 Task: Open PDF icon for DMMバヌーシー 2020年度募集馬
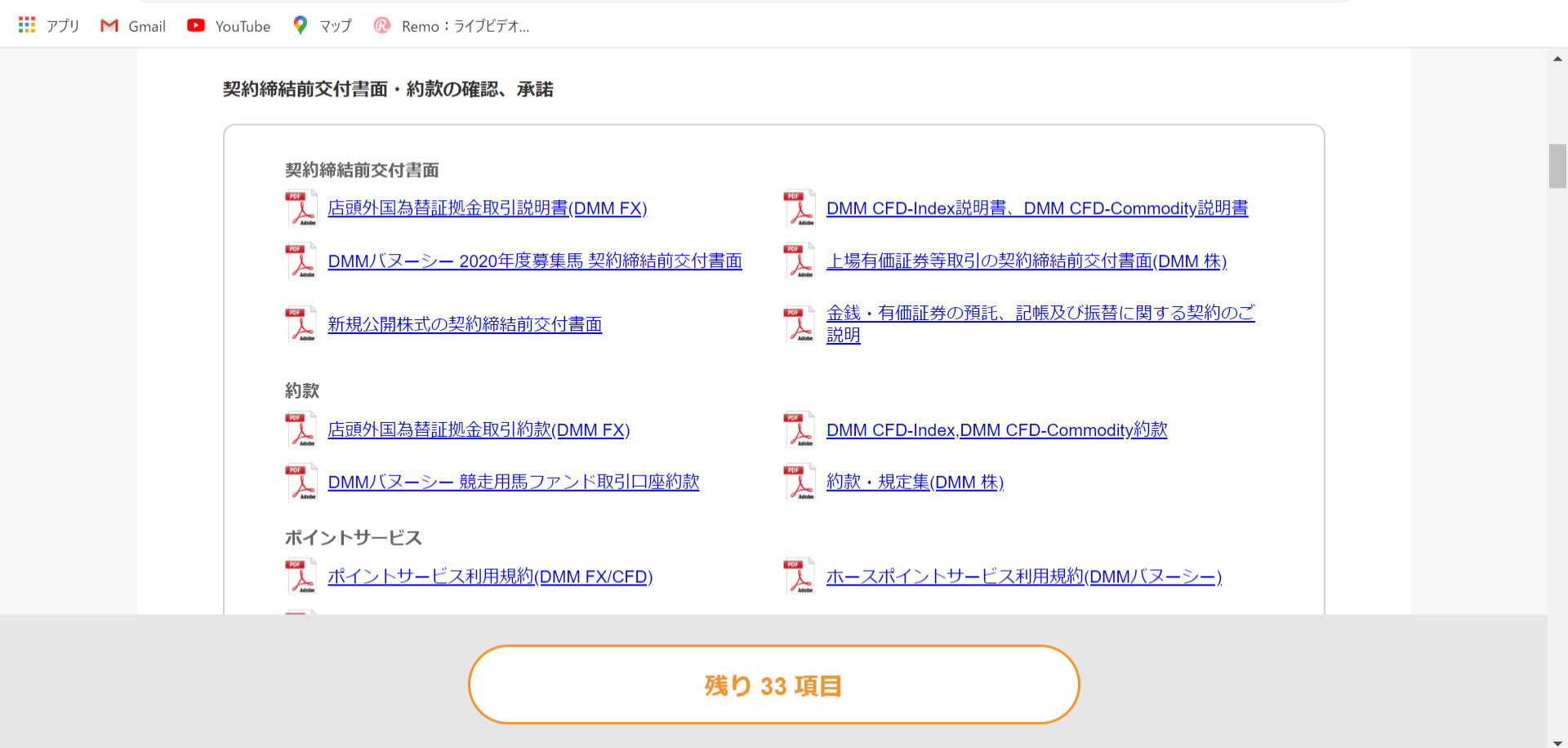(x=301, y=261)
